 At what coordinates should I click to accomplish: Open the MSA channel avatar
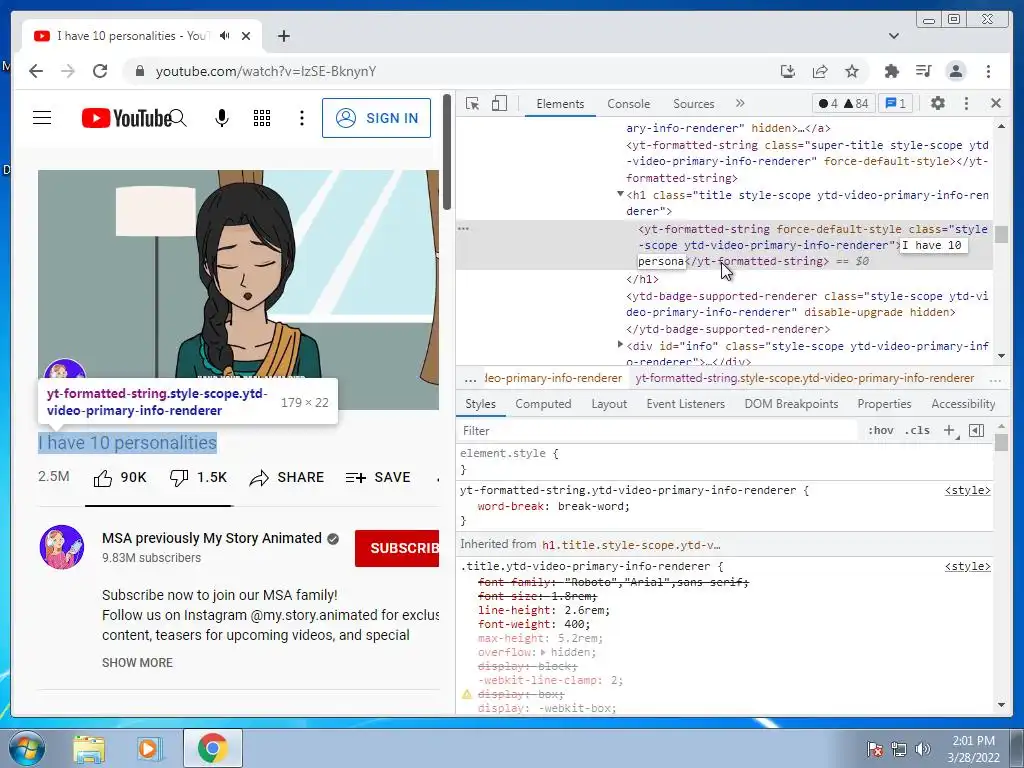coord(61,547)
